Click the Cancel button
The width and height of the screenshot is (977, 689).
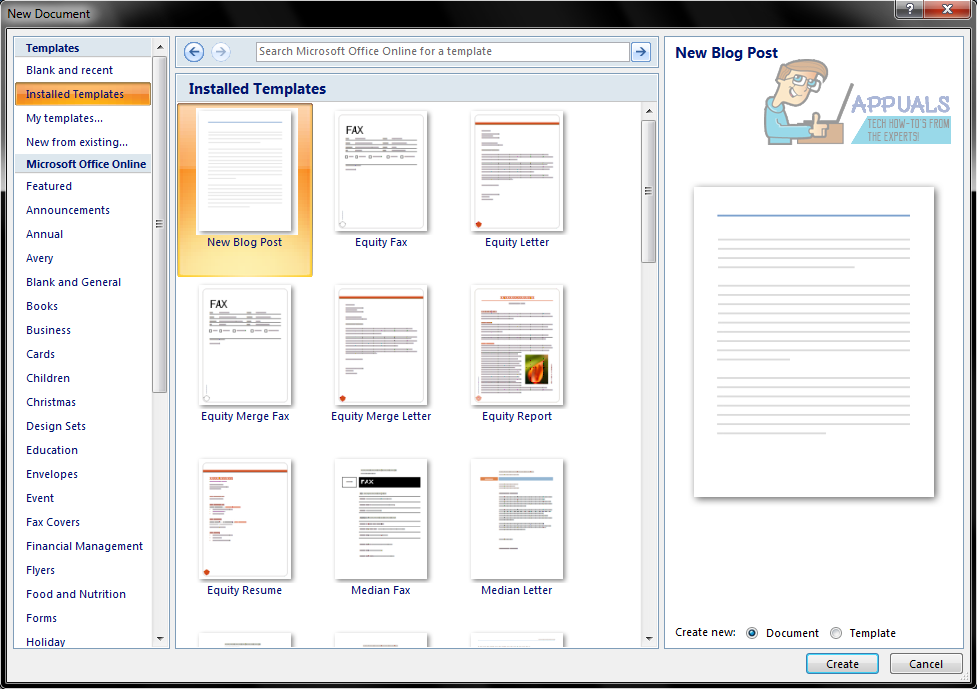(x=925, y=664)
